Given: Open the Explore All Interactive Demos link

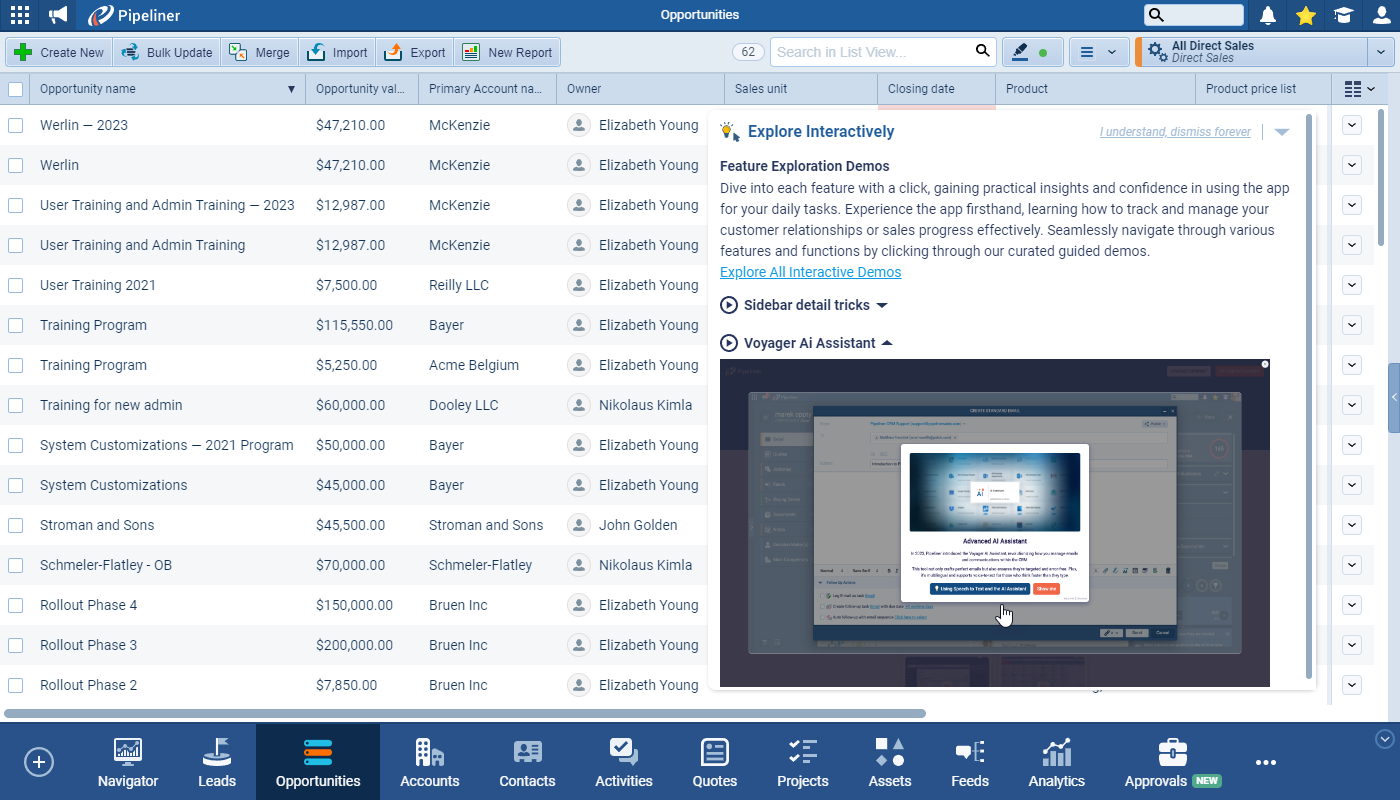Looking at the screenshot, I should coord(810,272).
